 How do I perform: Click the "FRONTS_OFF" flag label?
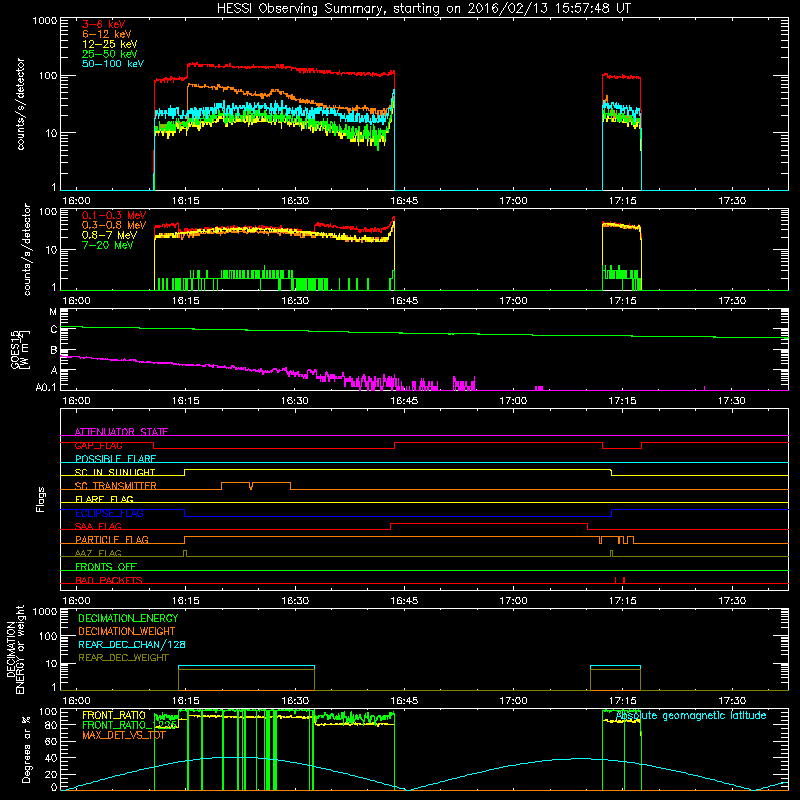[106, 567]
